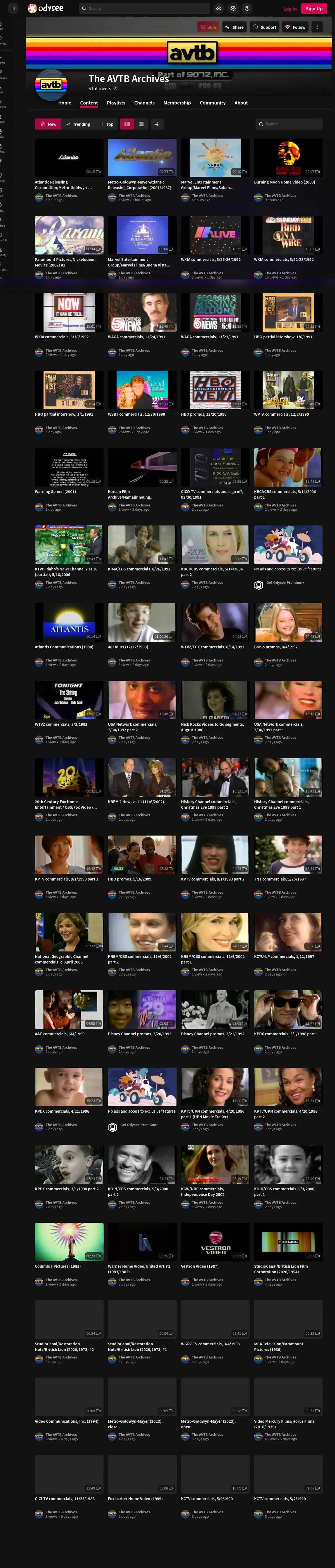This screenshot has width=335, height=1568.
Task: Open Nick Rocks Videos to Go thumbnail
Action: pyautogui.click(x=215, y=699)
